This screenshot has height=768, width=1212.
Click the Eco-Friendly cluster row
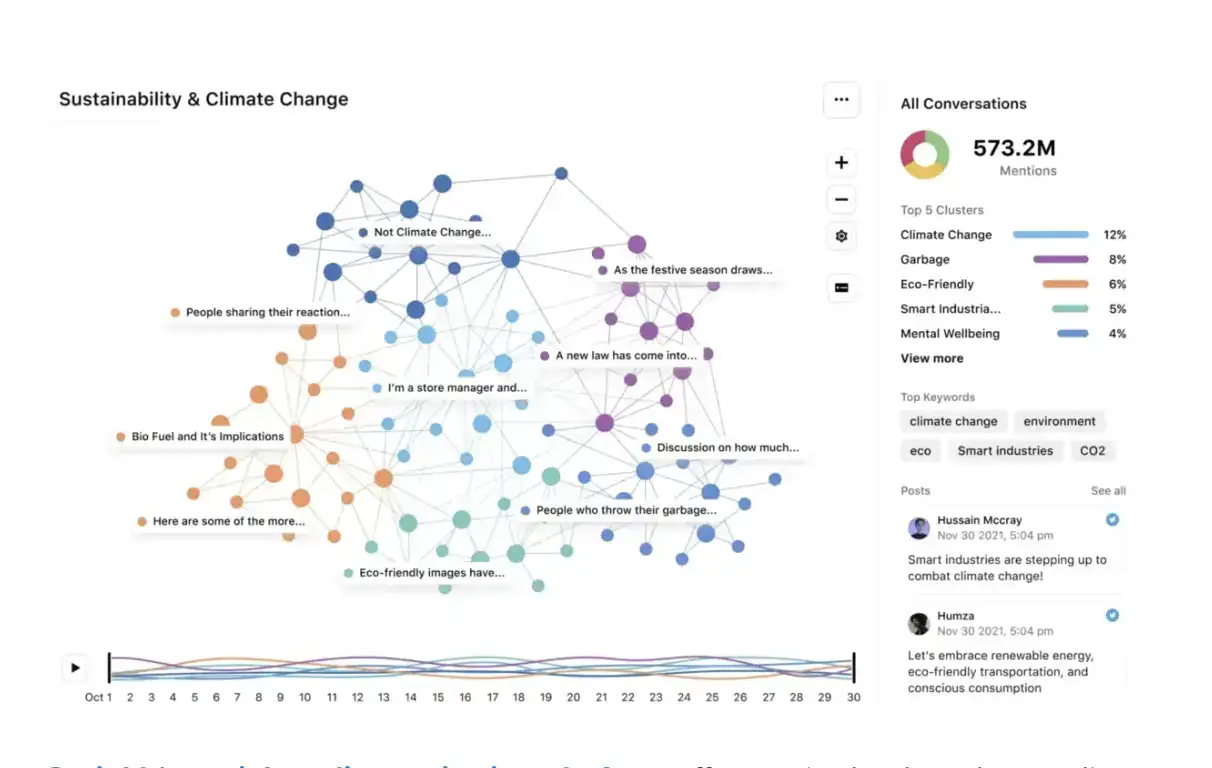(x=1013, y=284)
